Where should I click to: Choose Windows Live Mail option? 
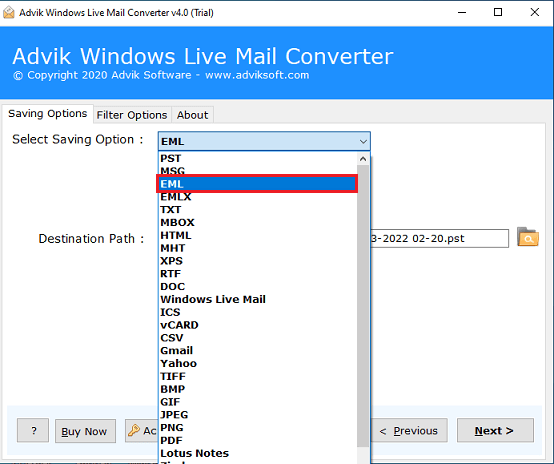[x=258, y=299]
